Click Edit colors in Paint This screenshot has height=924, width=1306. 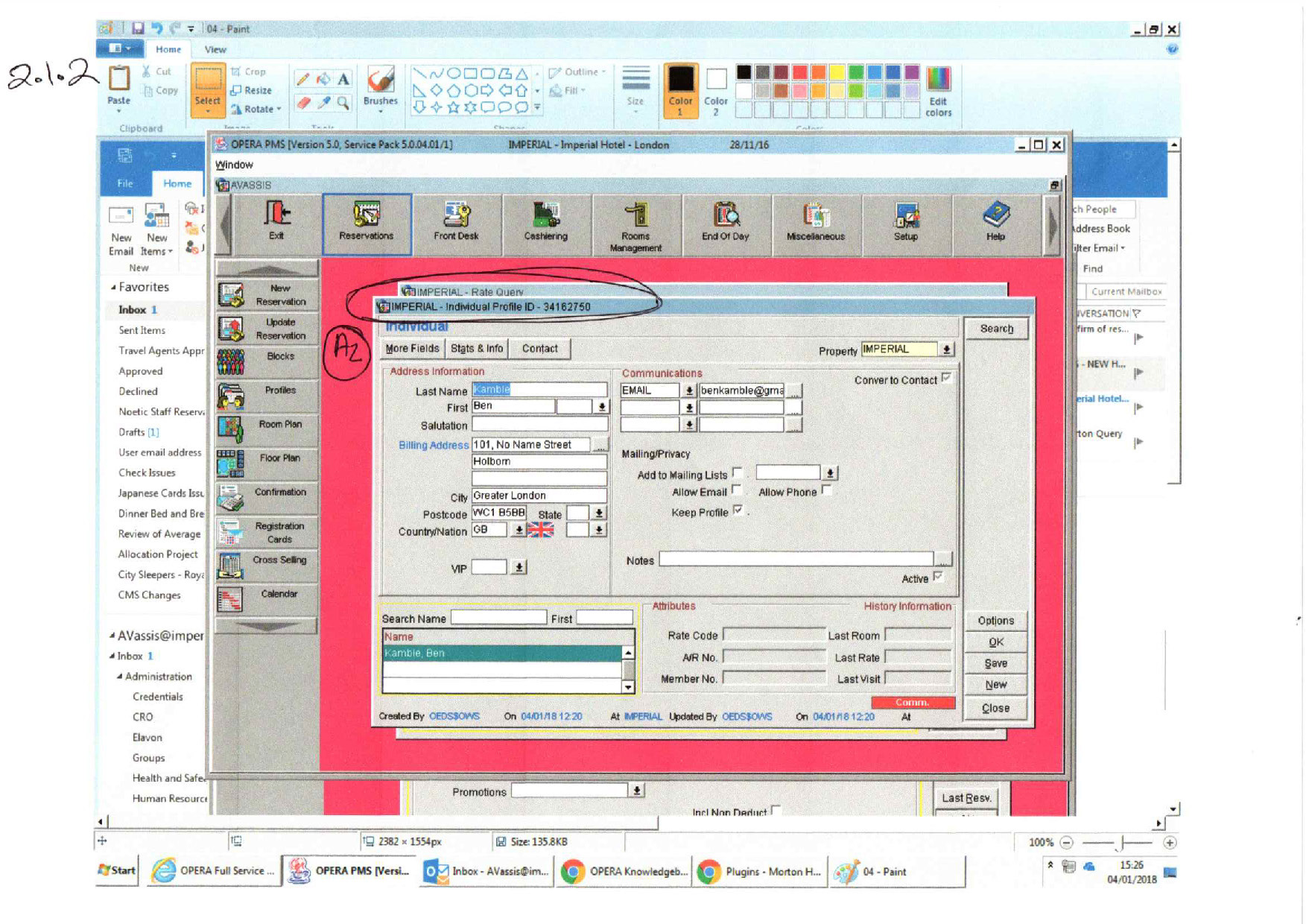click(938, 91)
